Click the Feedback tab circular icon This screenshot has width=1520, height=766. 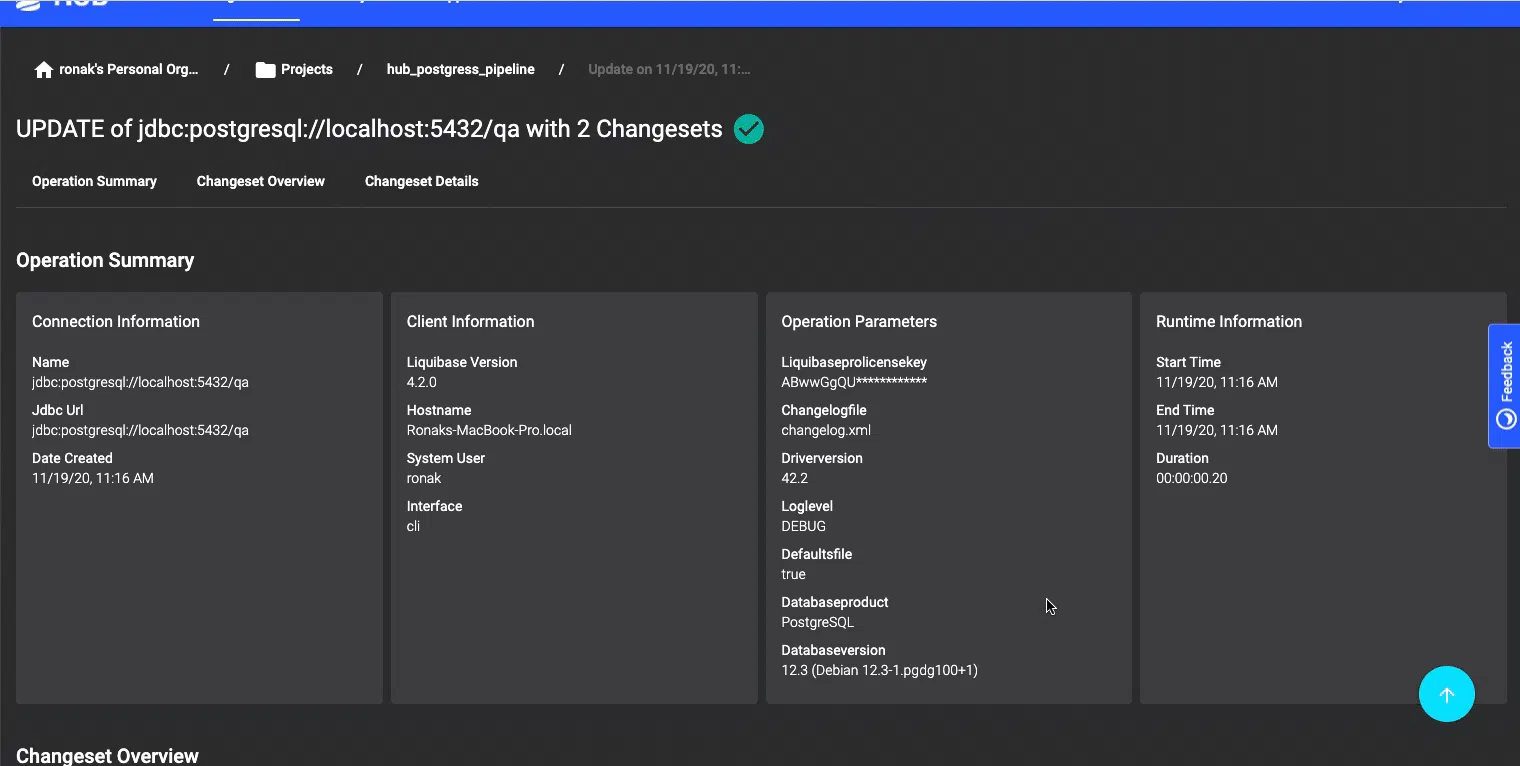pyautogui.click(x=1506, y=419)
